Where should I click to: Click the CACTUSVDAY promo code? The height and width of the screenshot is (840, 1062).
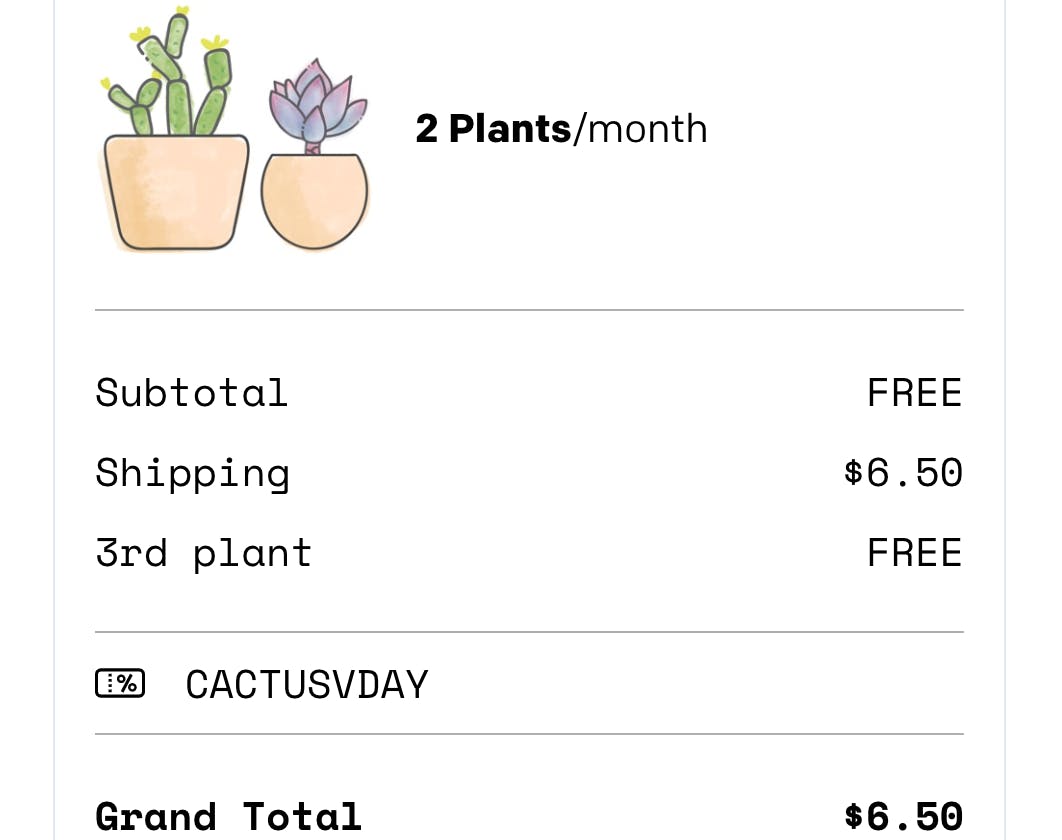coord(307,685)
